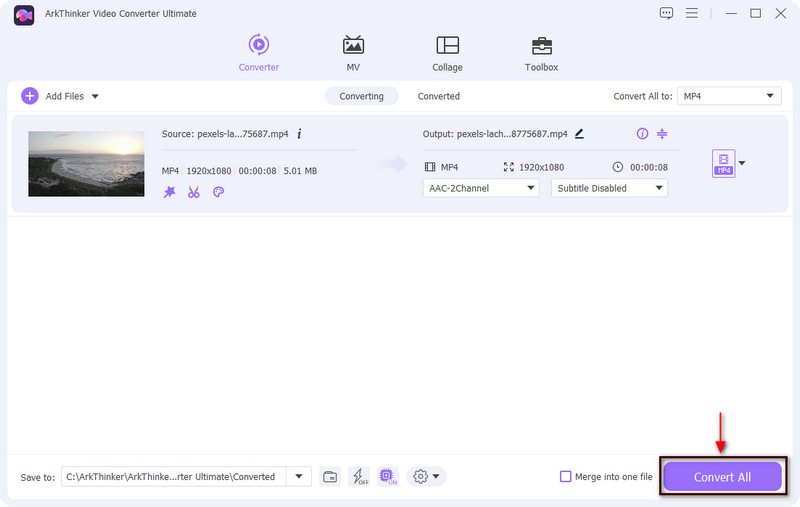Open the feedback chat bubble icon

click(x=666, y=13)
